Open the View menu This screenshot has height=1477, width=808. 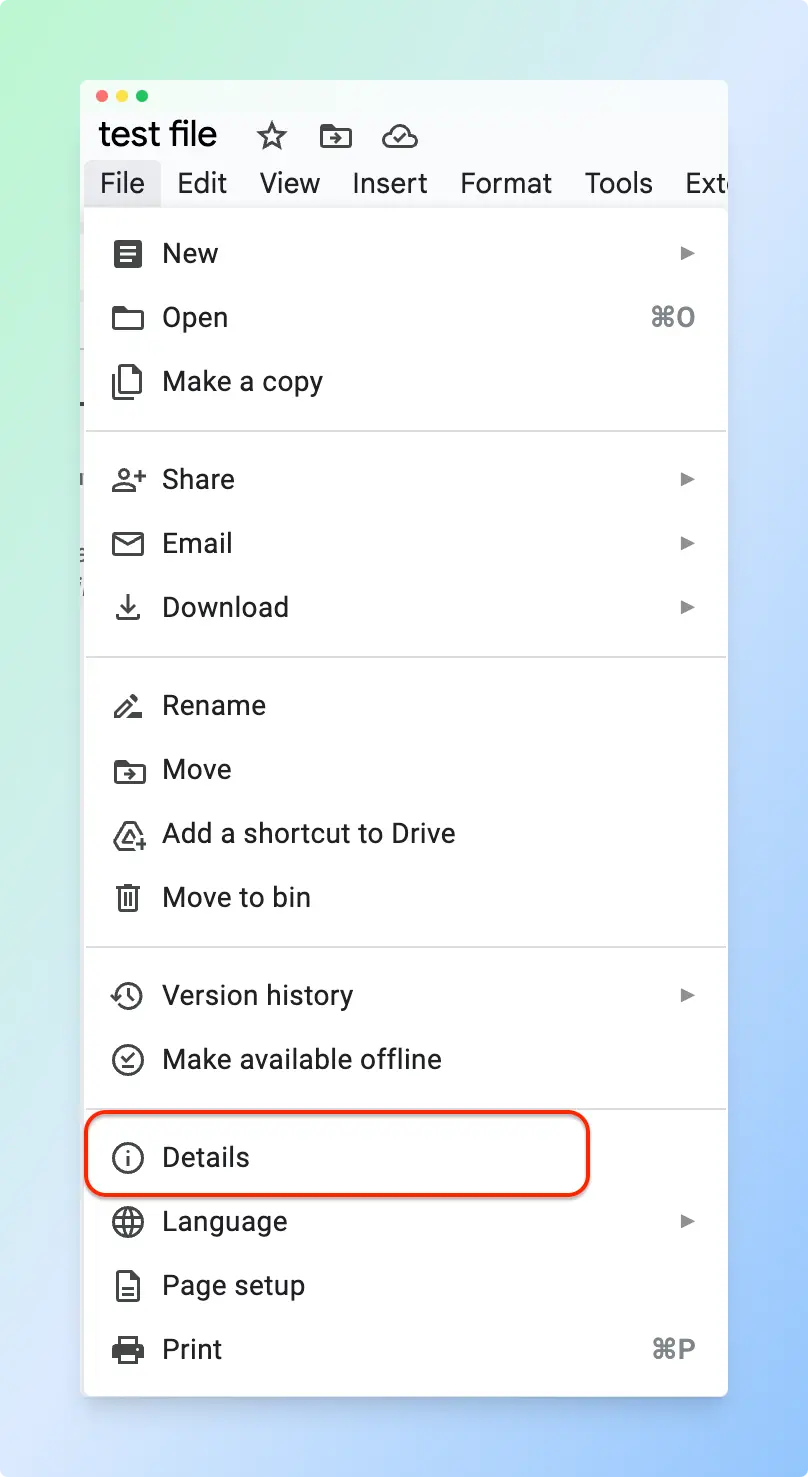(x=290, y=184)
